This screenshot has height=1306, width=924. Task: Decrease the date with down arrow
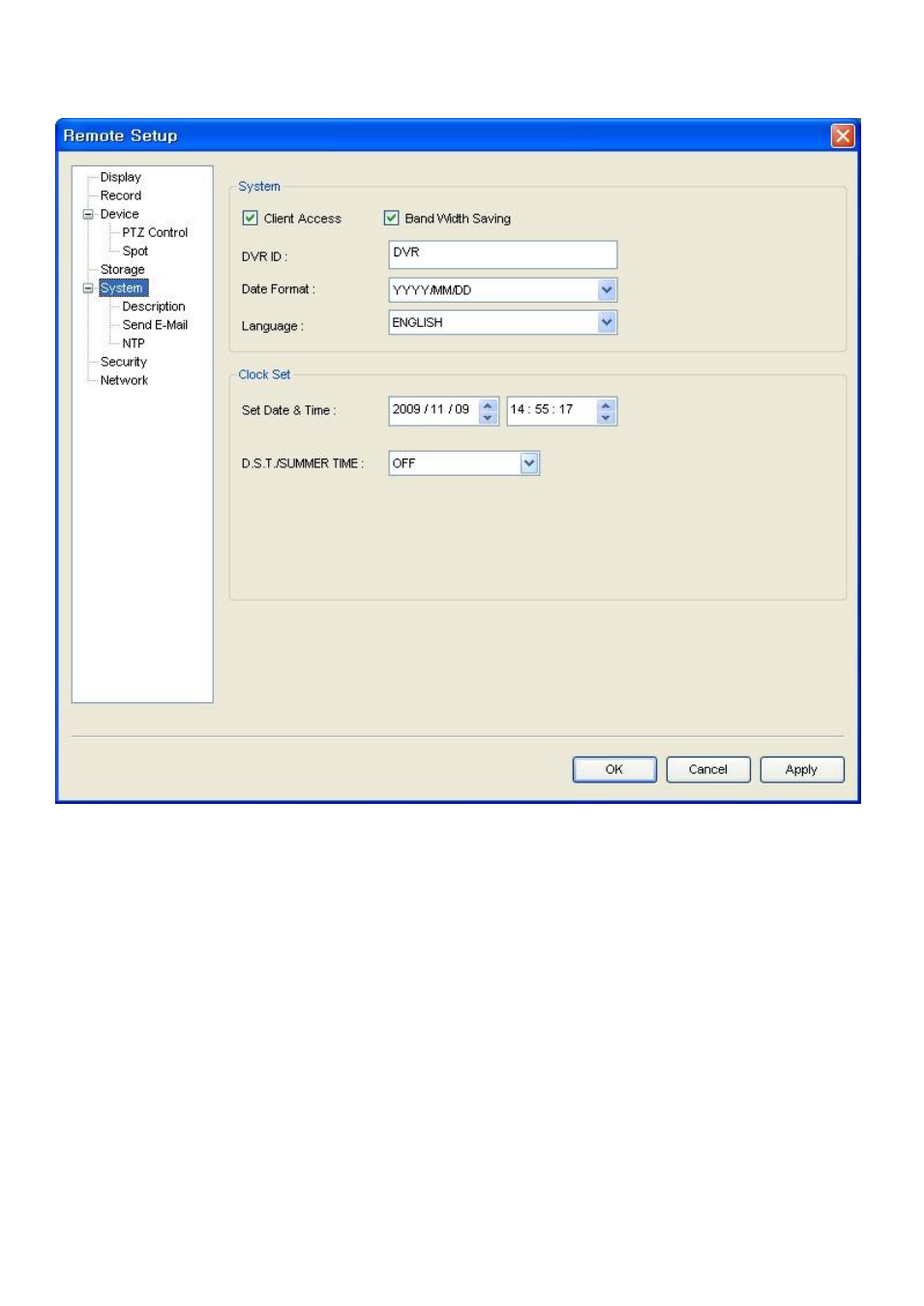(x=488, y=418)
